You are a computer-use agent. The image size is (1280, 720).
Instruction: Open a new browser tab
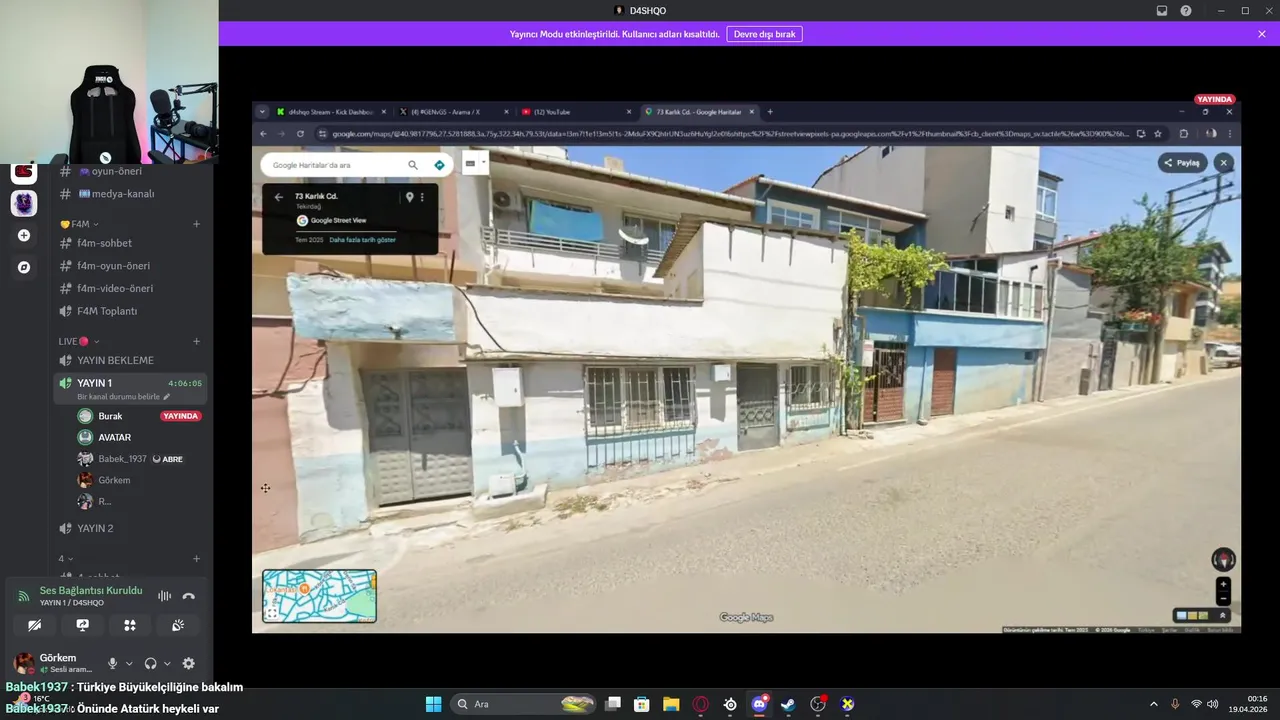tap(770, 112)
